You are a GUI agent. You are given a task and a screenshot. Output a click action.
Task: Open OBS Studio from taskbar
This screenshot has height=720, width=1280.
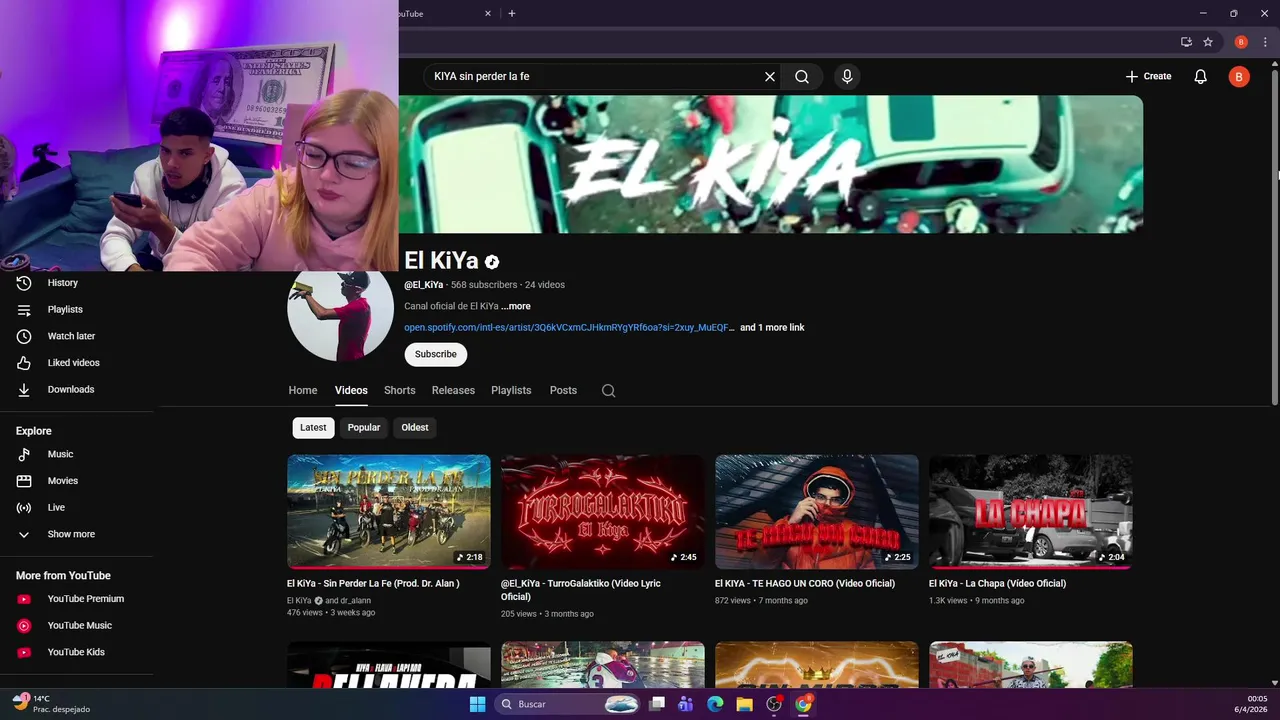(x=774, y=704)
